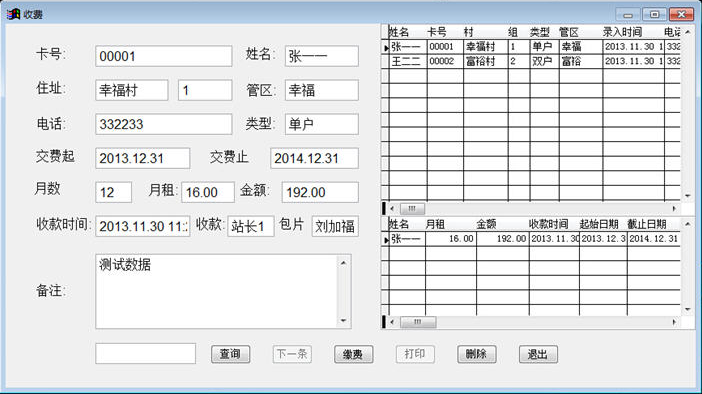Click the 查询 search button

(x=230, y=354)
